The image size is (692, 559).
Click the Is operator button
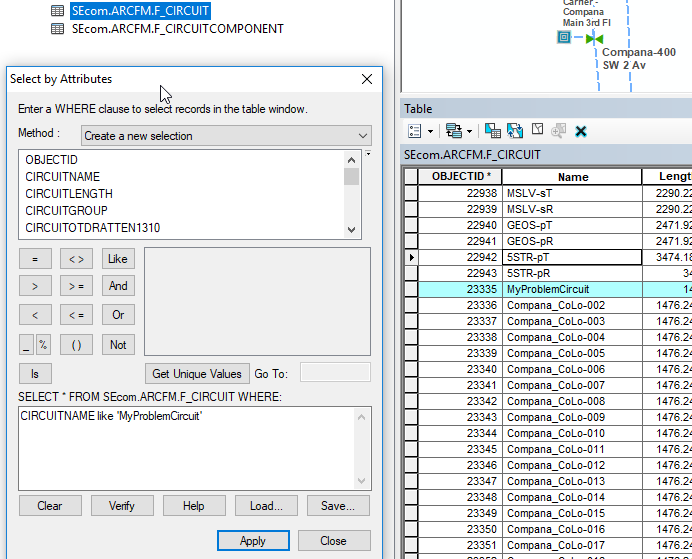pyautogui.click(x=35, y=374)
